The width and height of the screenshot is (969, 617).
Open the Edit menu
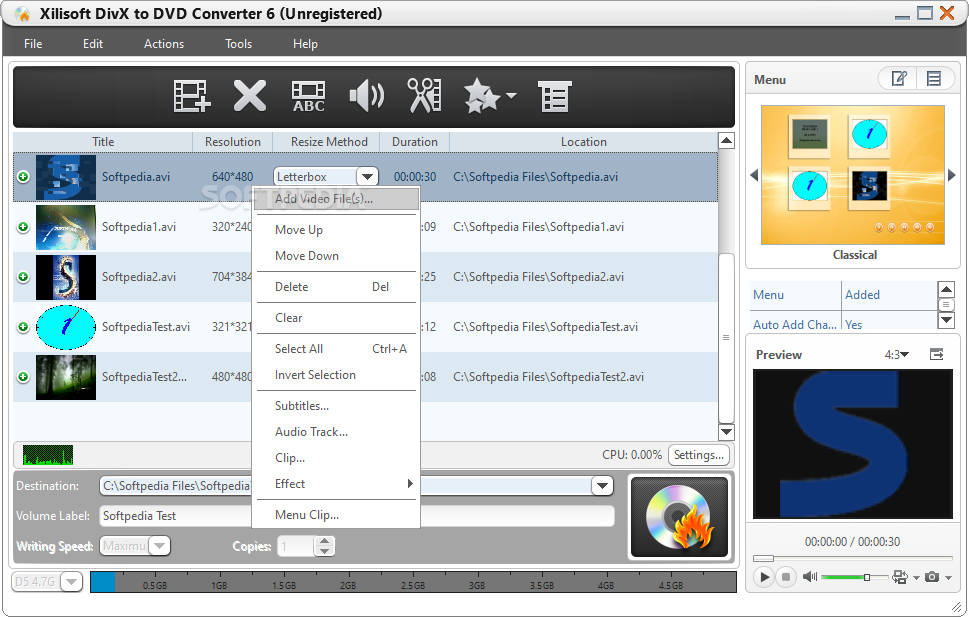[x=93, y=44]
